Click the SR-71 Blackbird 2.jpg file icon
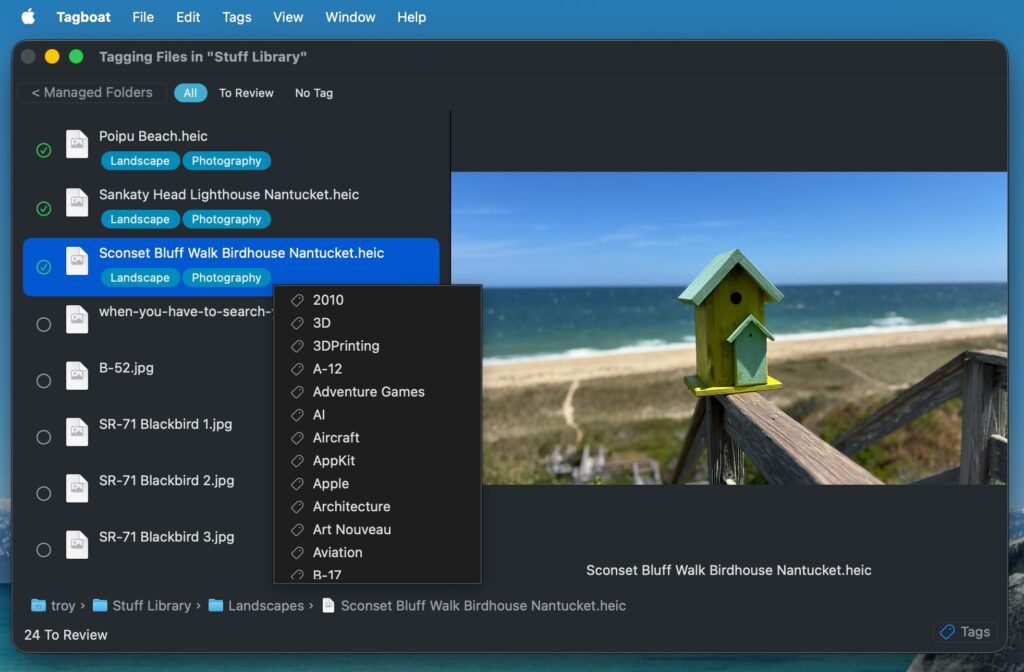1024x672 pixels. 77,489
